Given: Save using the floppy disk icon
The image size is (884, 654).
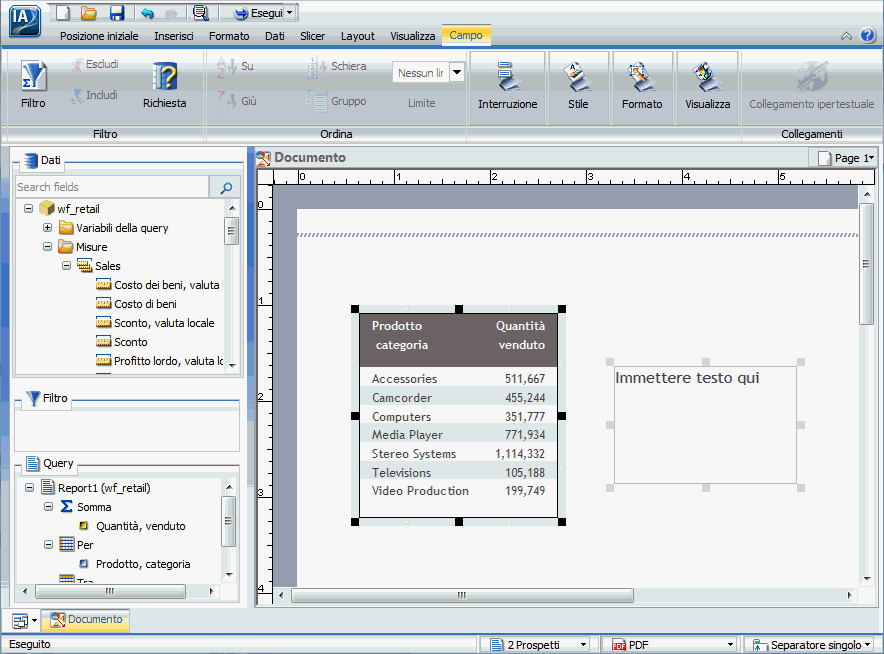Looking at the screenshot, I should (117, 12).
